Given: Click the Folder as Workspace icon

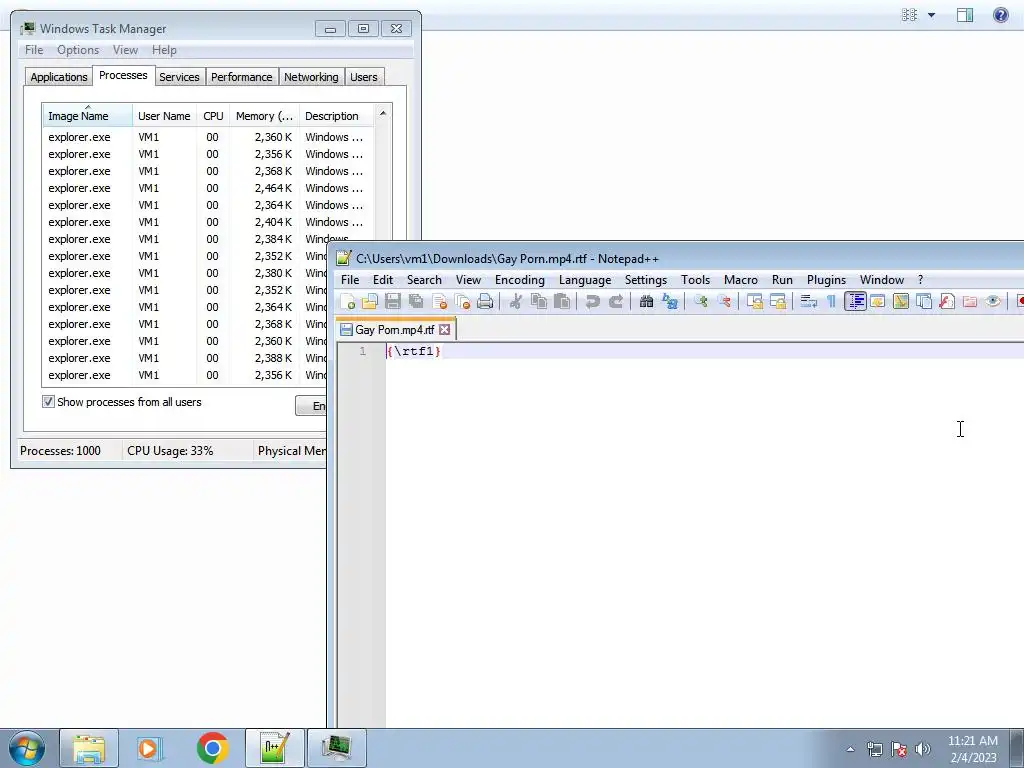Looking at the screenshot, I should tap(970, 301).
